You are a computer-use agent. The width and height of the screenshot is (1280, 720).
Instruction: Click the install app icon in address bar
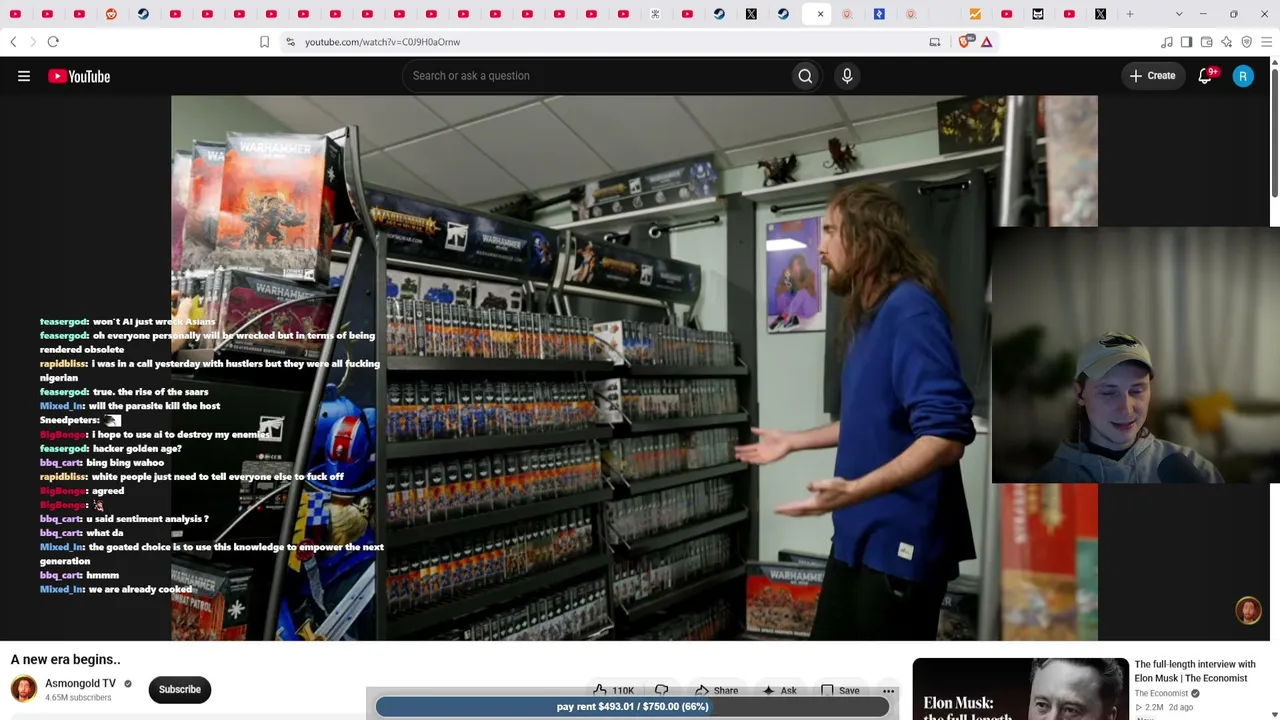coord(935,42)
